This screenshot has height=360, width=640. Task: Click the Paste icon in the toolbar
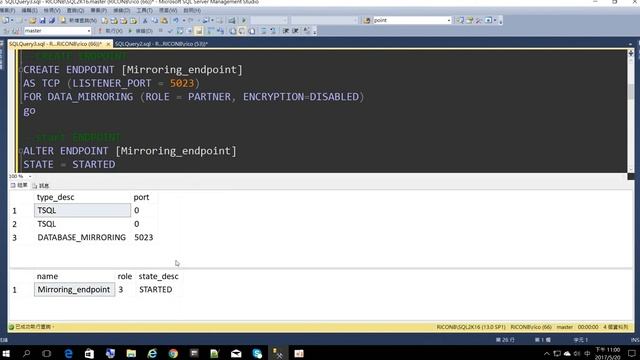pyautogui.click(x=164, y=20)
